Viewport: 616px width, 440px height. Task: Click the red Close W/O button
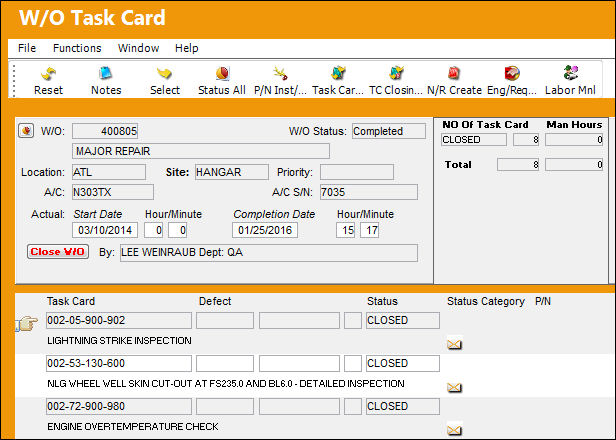58,252
